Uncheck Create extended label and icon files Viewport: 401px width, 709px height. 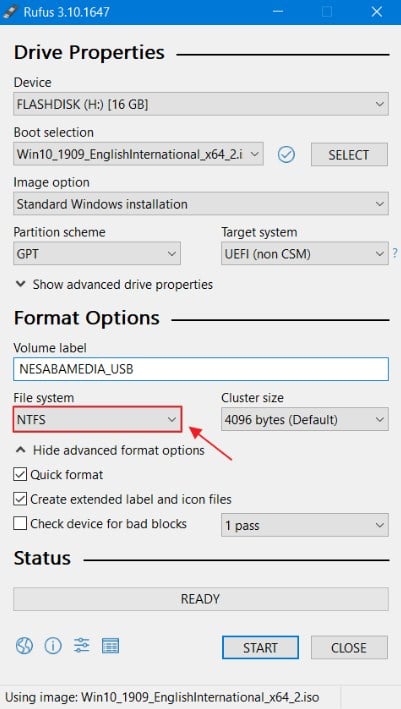(x=20, y=499)
